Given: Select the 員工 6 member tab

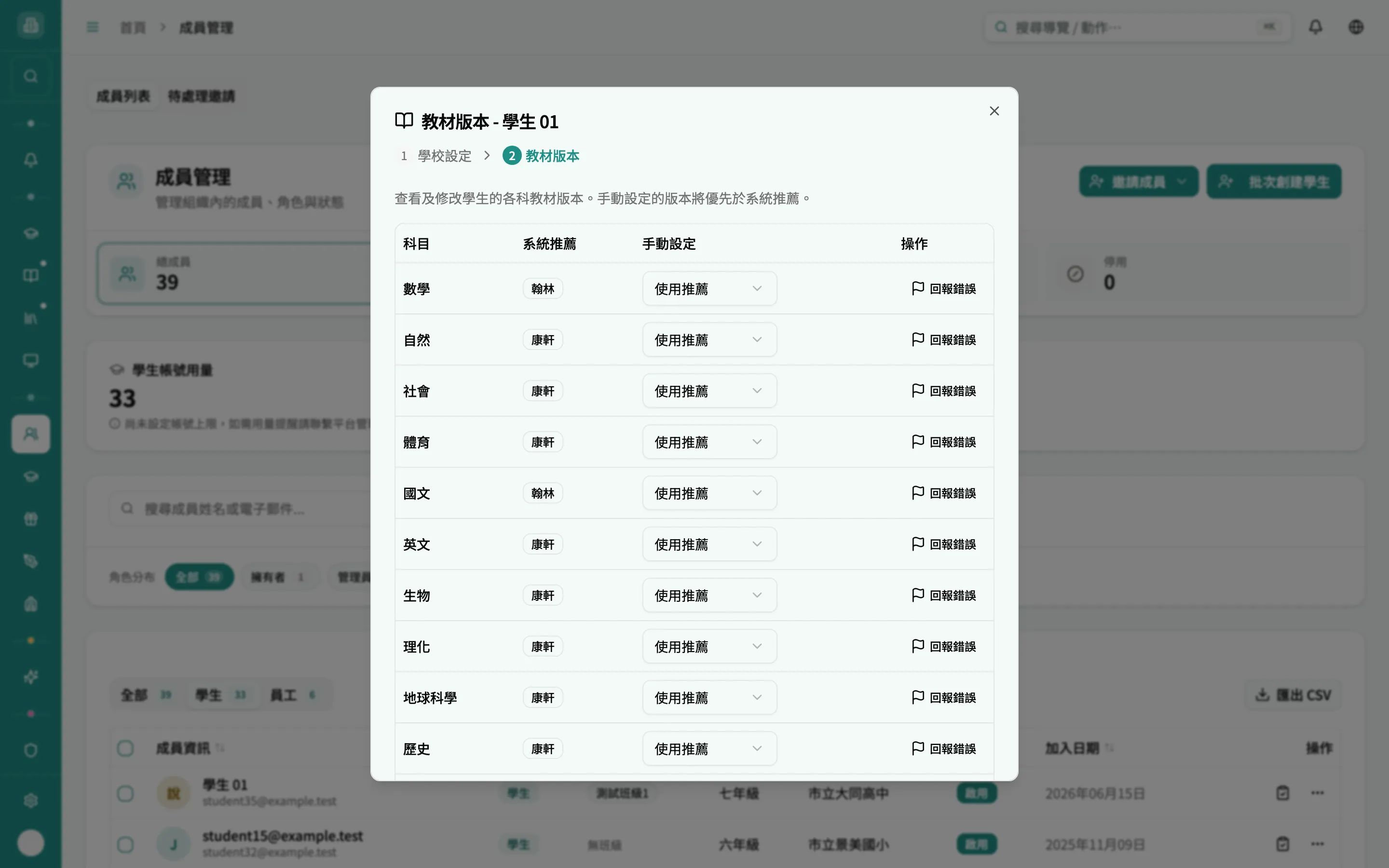Looking at the screenshot, I should [293, 695].
